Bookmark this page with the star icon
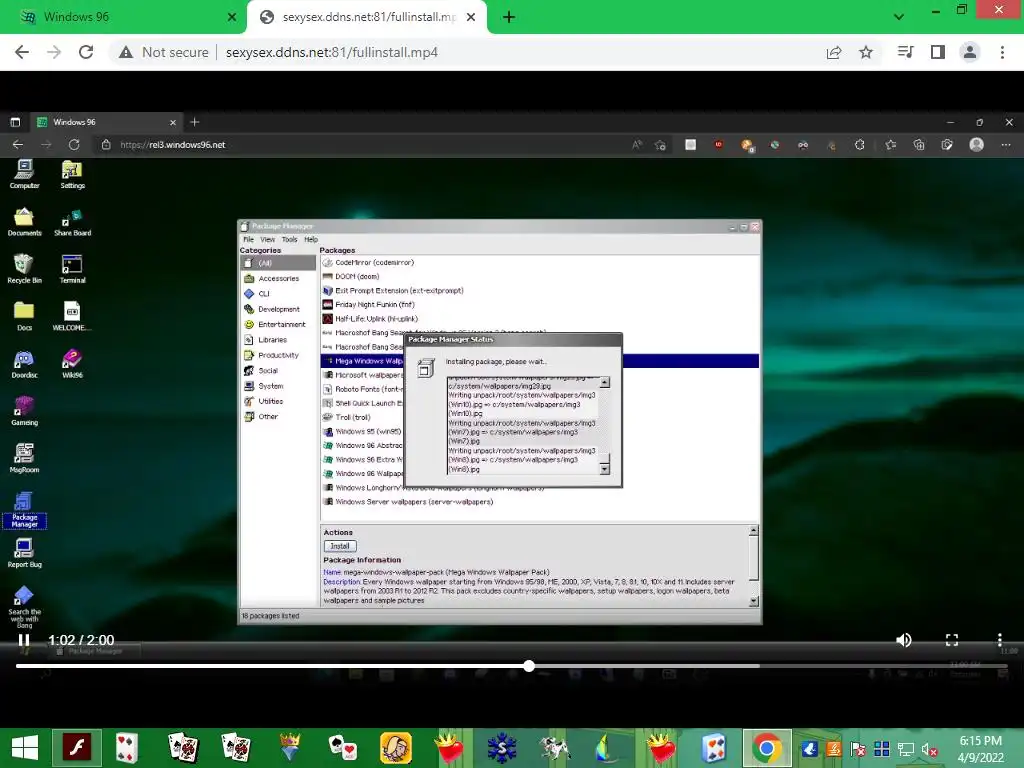Viewport: 1024px width, 768px height. [x=866, y=52]
